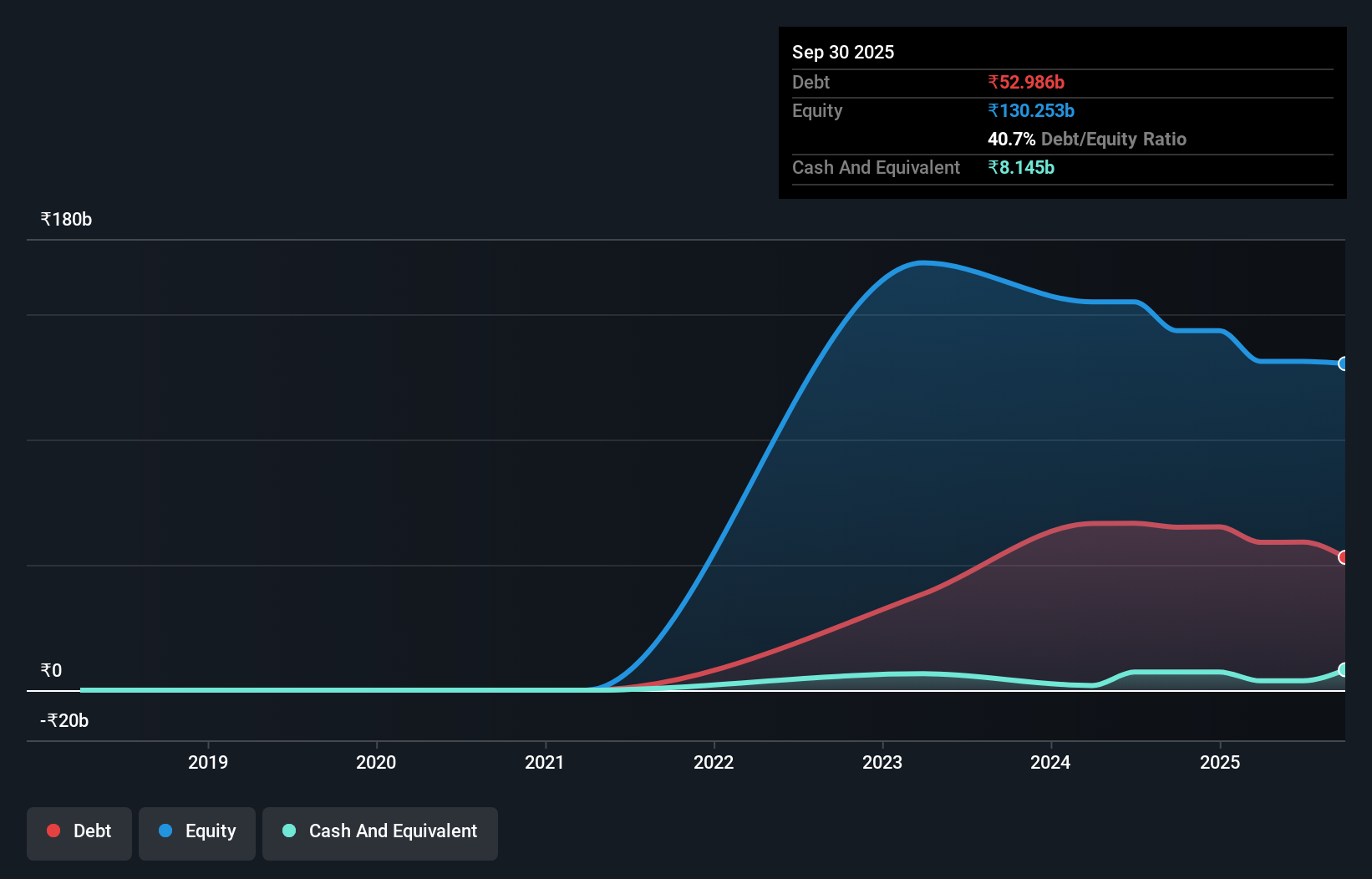The height and width of the screenshot is (879, 1372).
Task: Toggle the Equity series visibility
Action: pyautogui.click(x=196, y=831)
